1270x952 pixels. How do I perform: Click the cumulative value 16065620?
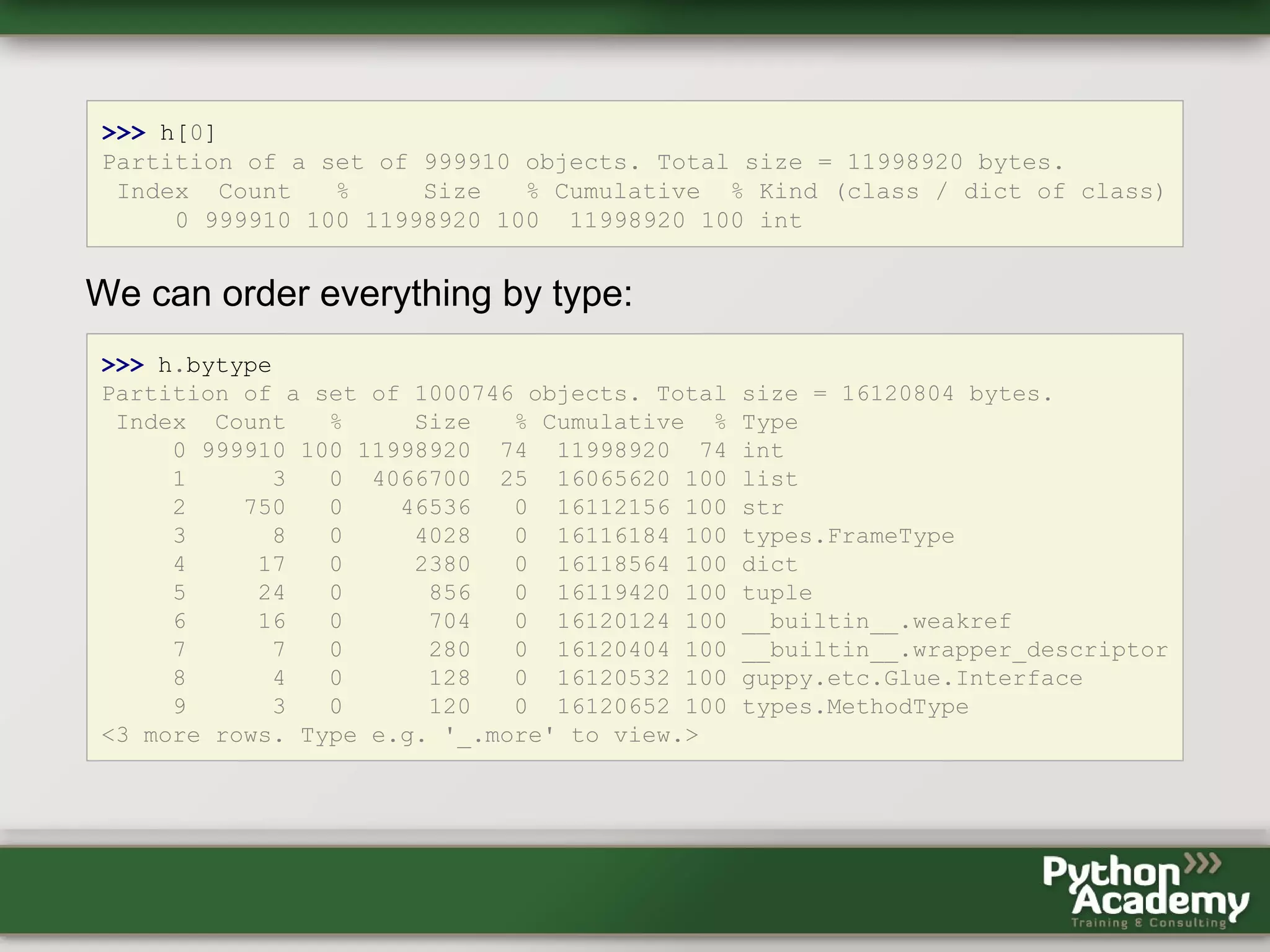tap(613, 478)
